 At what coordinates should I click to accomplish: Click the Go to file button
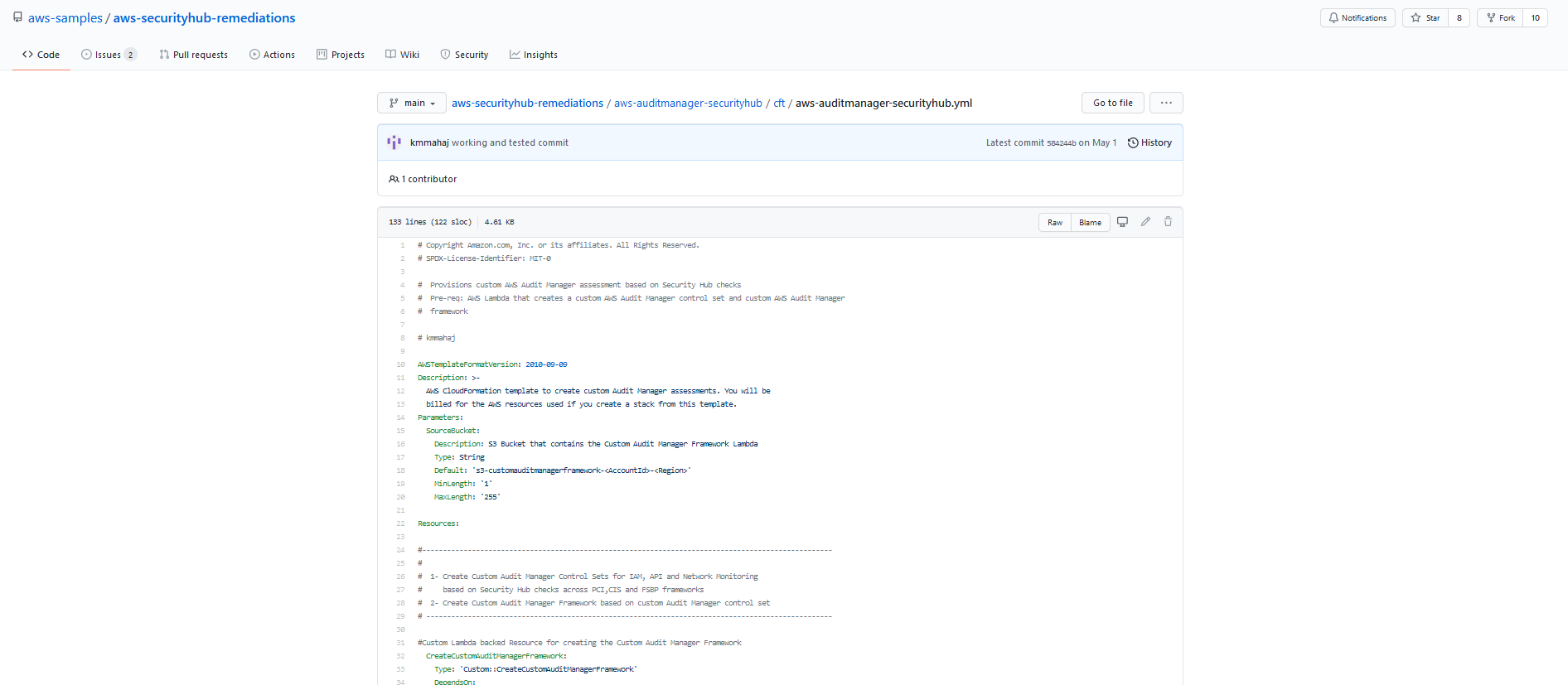tap(1112, 103)
